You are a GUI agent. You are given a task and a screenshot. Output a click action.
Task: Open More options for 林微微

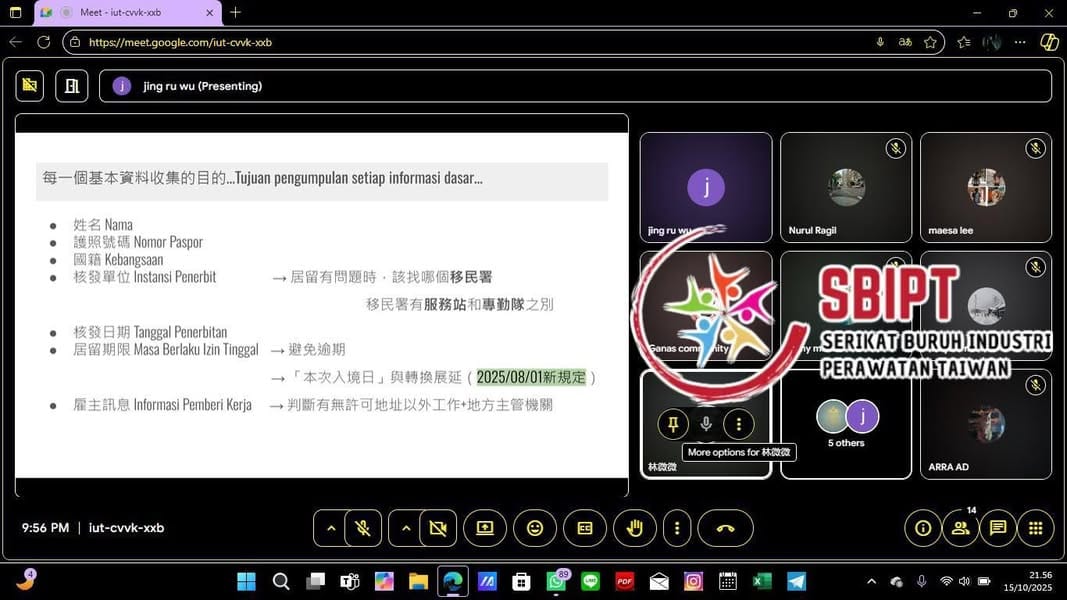[739, 424]
